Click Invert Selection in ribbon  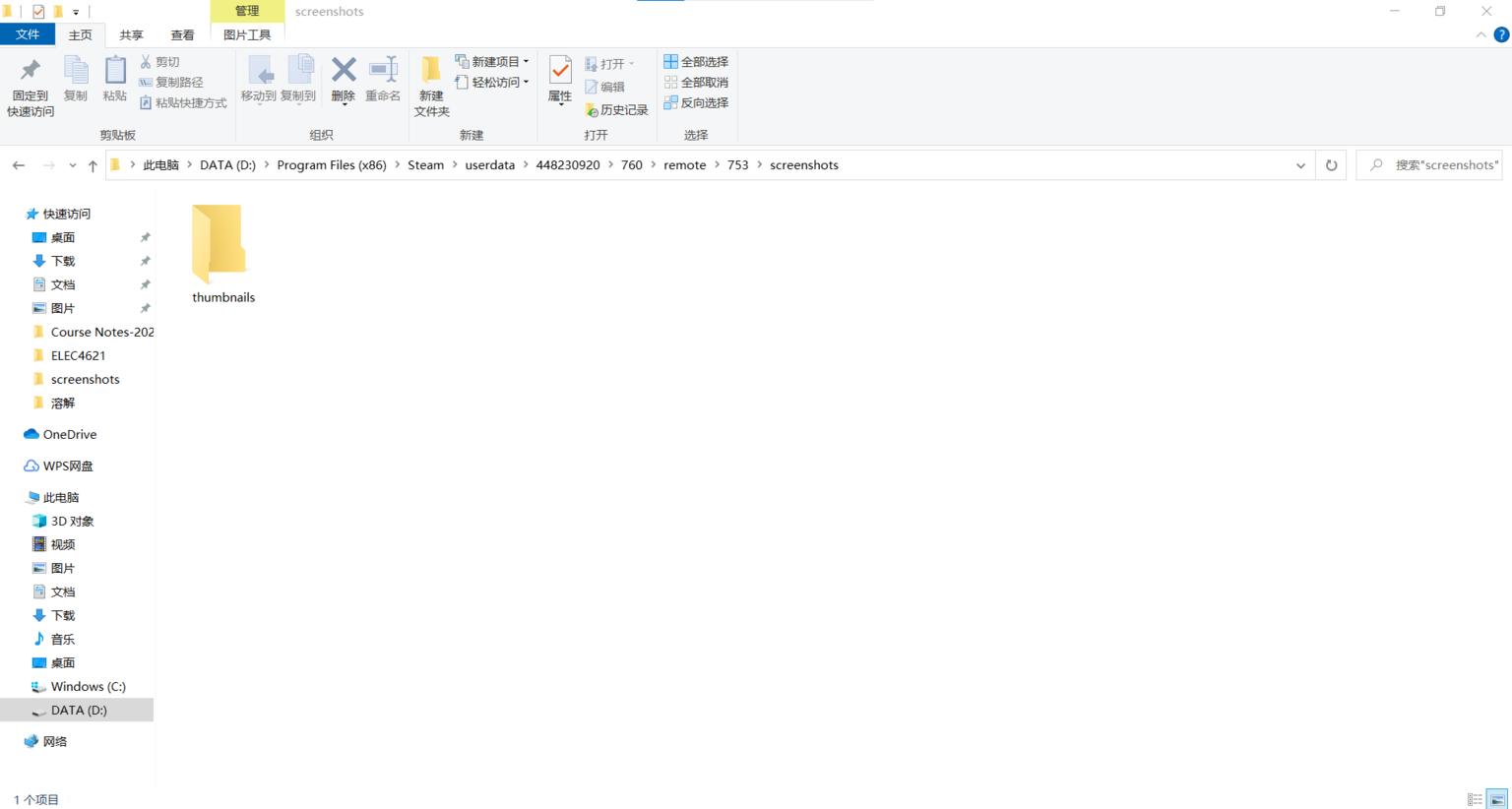(x=696, y=102)
